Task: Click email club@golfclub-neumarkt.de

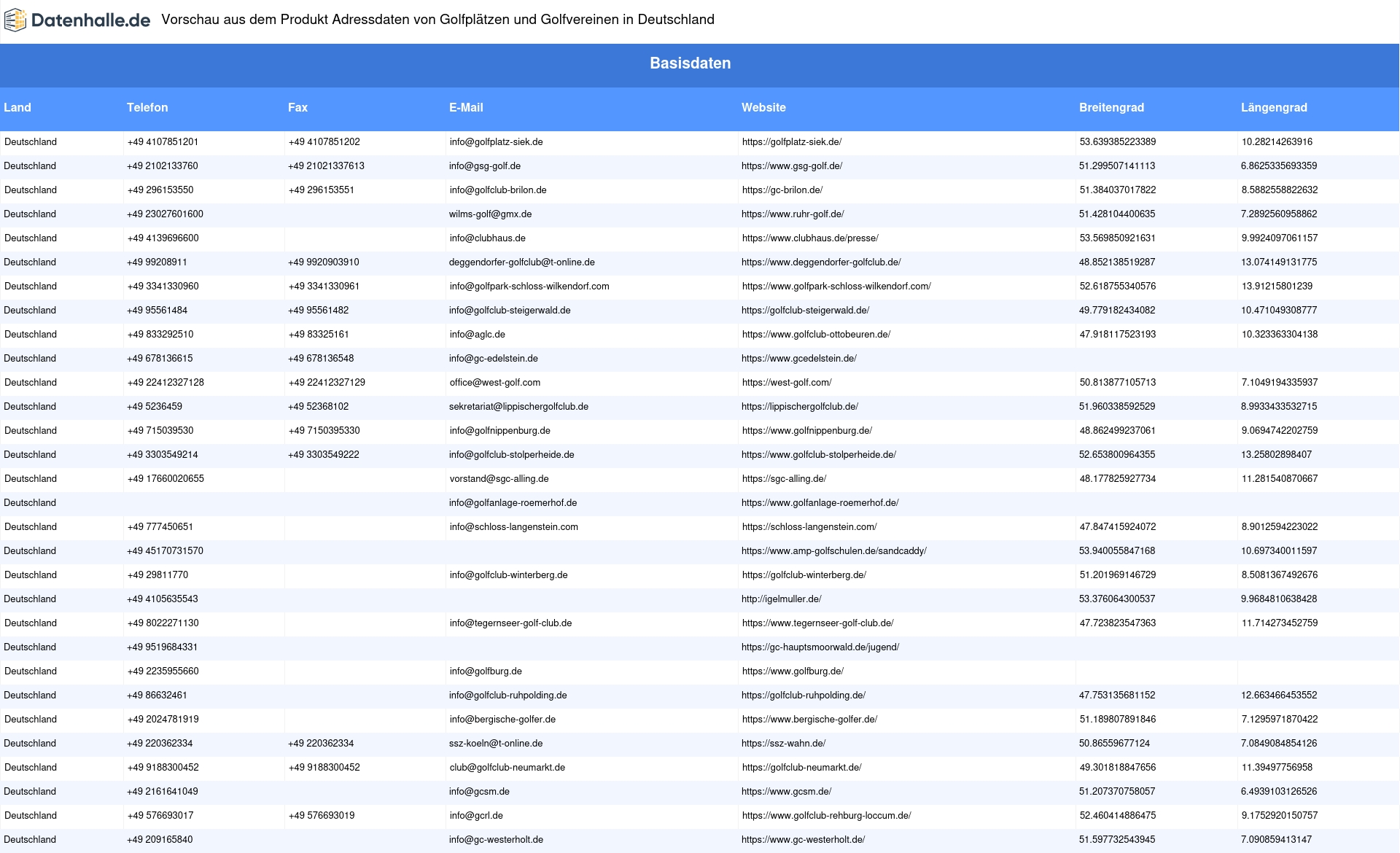Action: point(507,768)
